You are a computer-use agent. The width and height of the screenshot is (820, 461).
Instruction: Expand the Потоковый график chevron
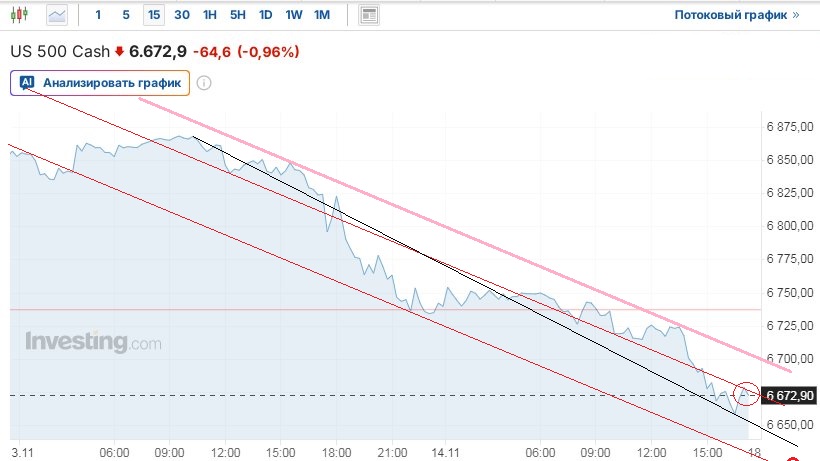(x=796, y=15)
